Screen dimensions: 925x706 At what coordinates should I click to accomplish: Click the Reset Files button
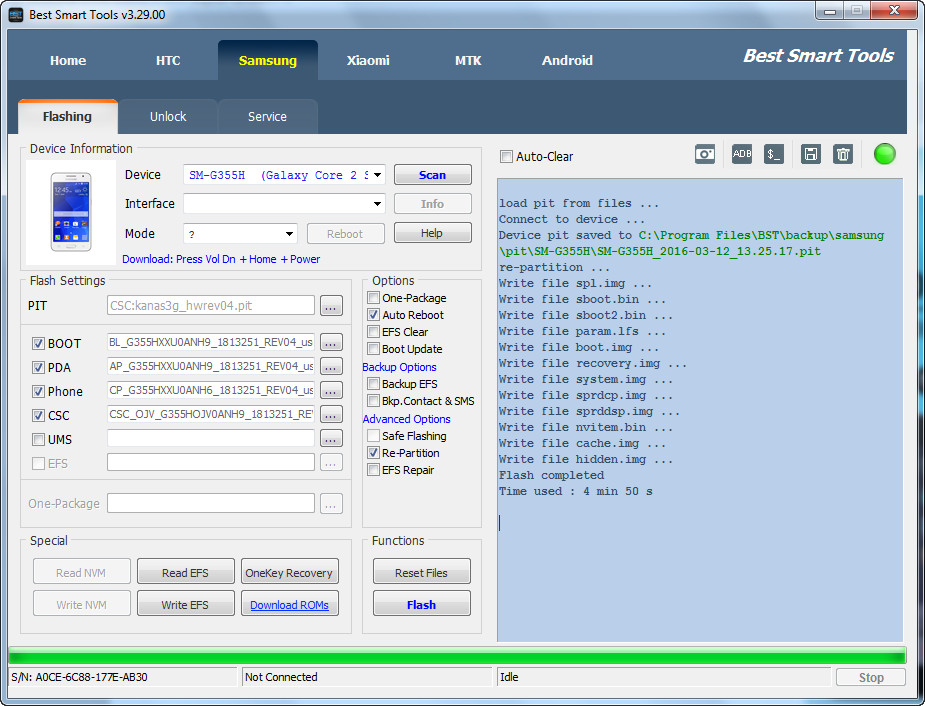click(421, 572)
